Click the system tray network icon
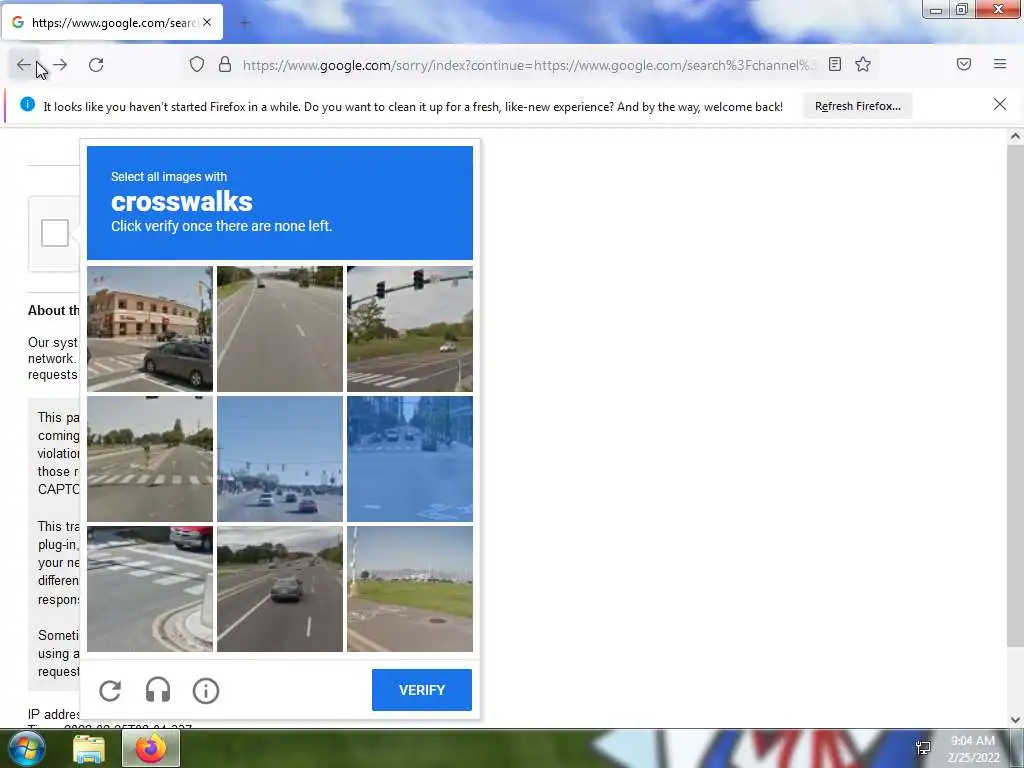Image resolution: width=1024 pixels, height=768 pixels. [923, 748]
